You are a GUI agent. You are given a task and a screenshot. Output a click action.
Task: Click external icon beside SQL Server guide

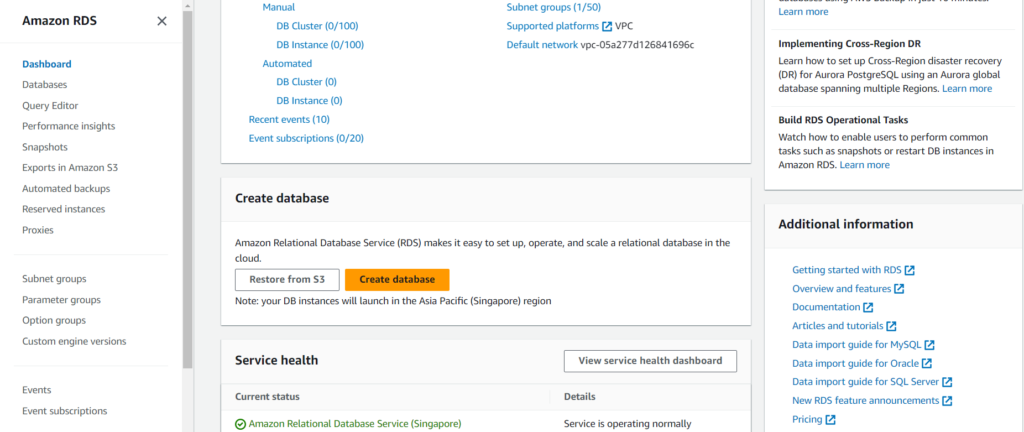[947, 382]
